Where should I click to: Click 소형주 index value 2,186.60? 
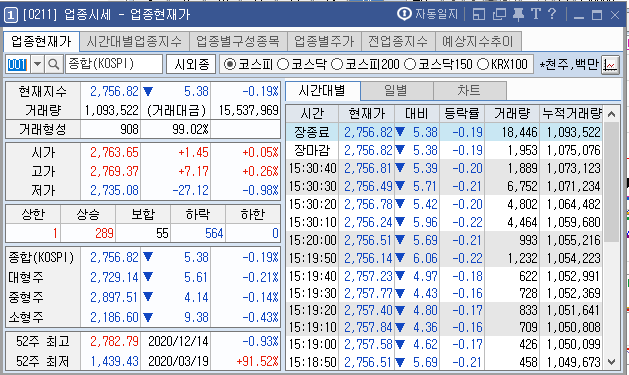coord(114,317)
